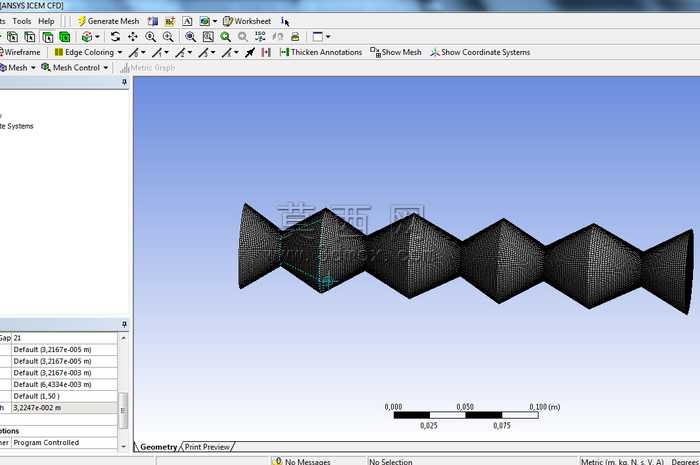
Task: Toggle Thicken Annotations
Action: [x=321, y=52]
